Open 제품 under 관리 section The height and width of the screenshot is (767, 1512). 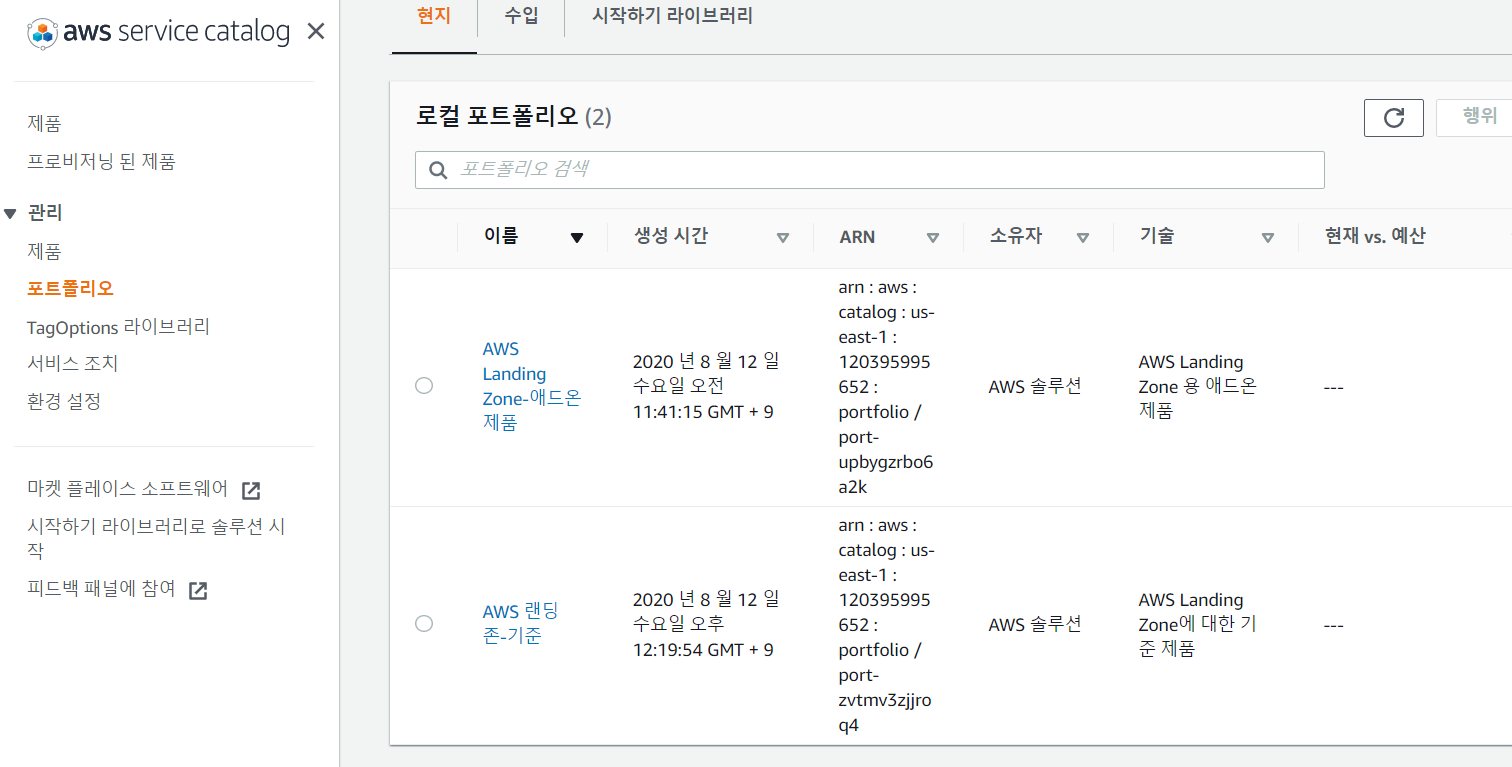coord(44,251)
